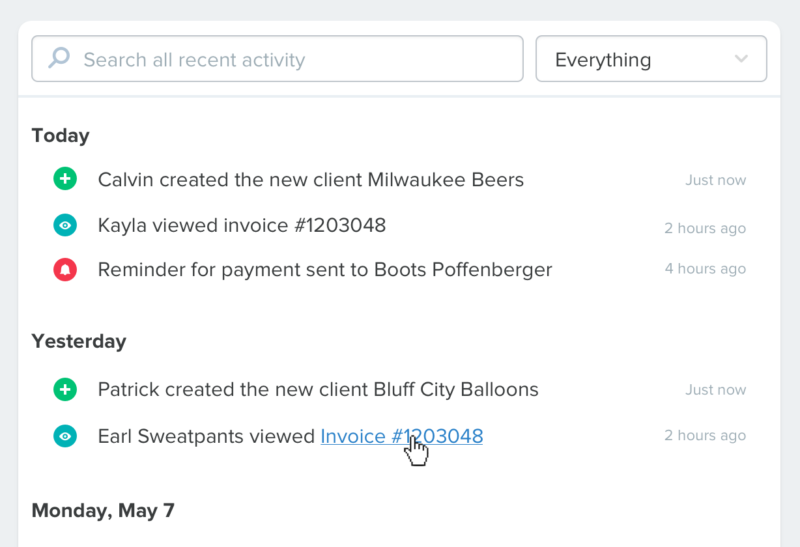Viewport: 800px width, 547px height.
Task: Click the chevron arrow in Everything dropdown
Action: tap(741, 59)
